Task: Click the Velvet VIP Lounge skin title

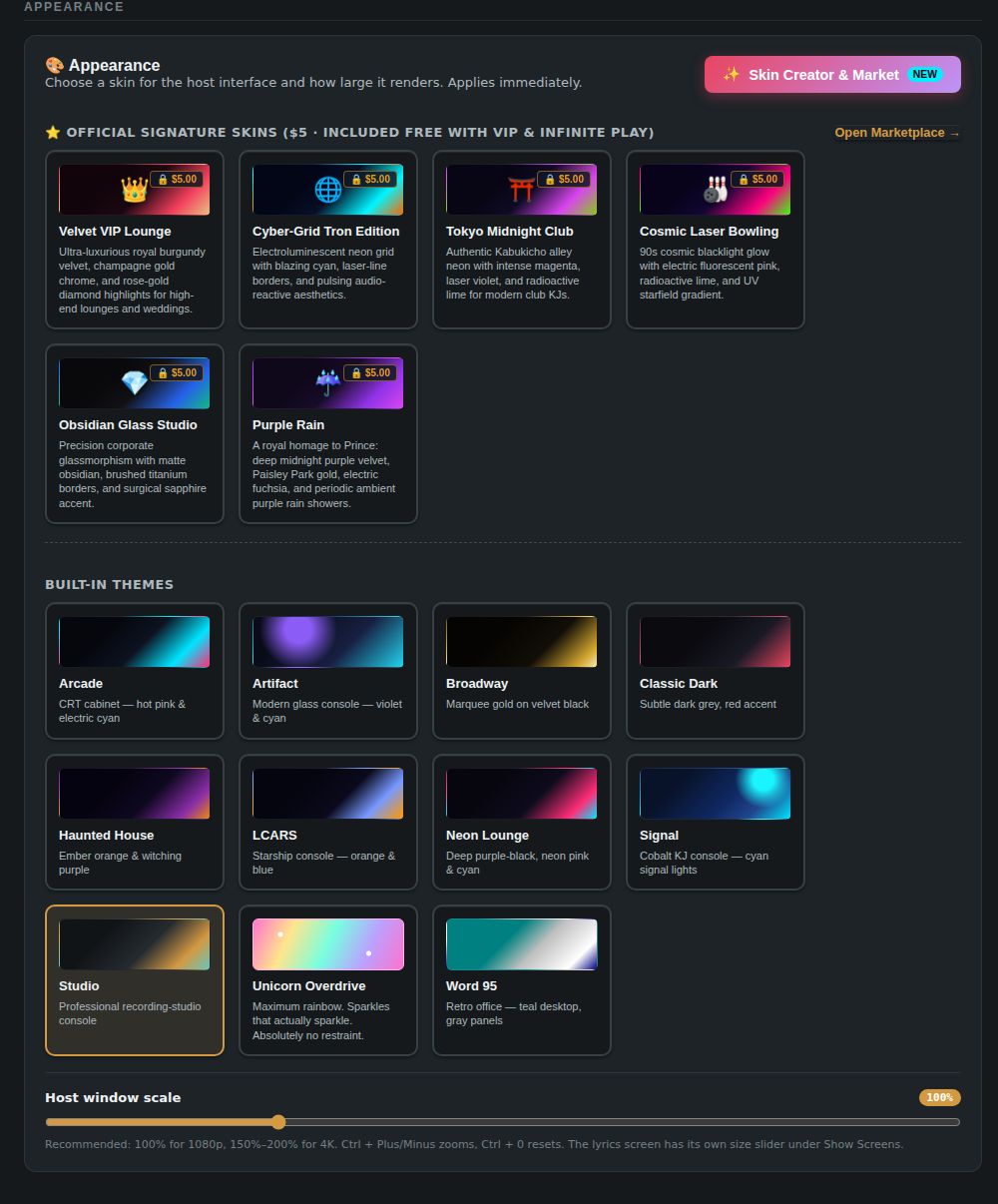Action: coord(115,232)
